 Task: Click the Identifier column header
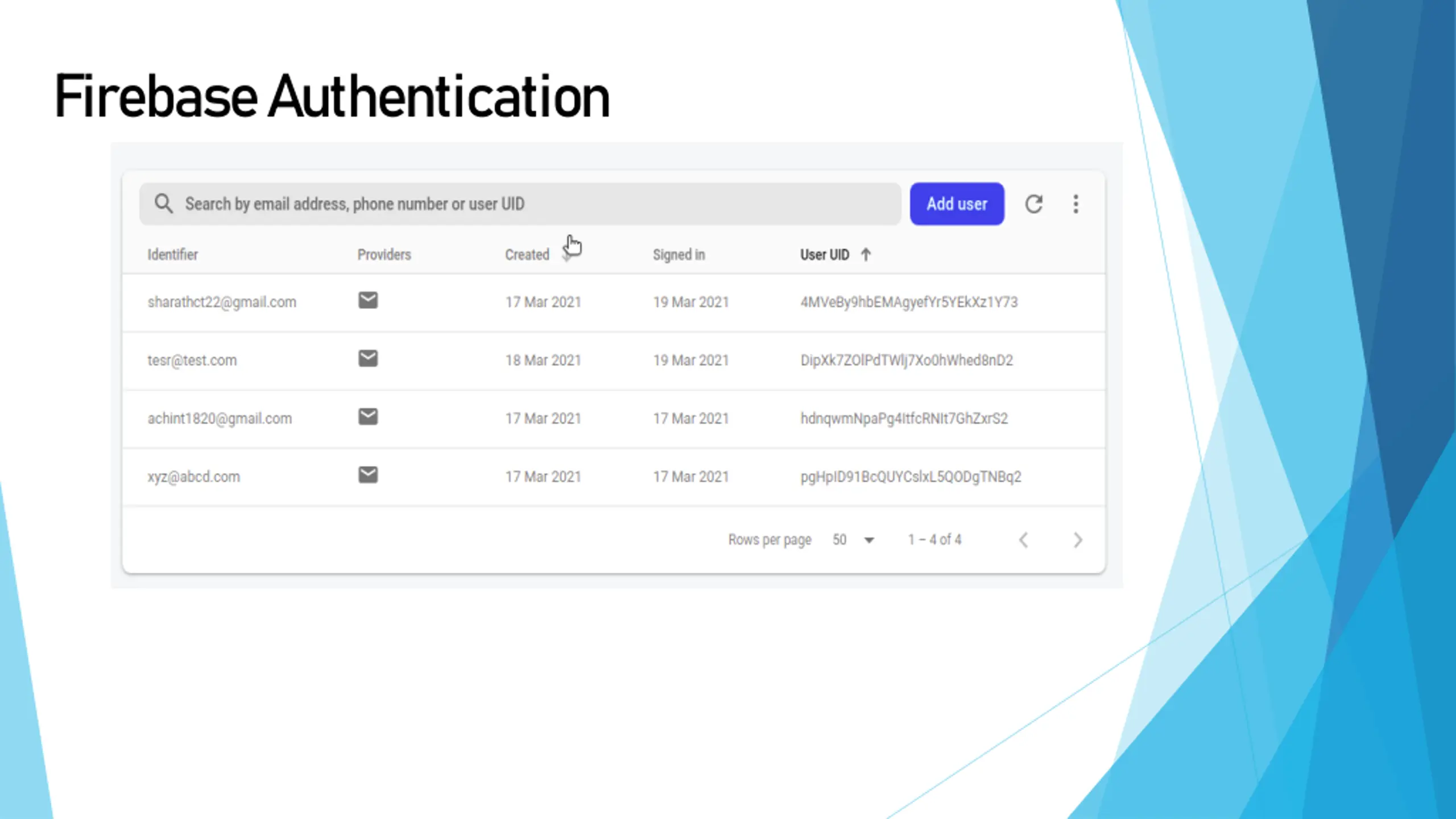coord(172,255)
